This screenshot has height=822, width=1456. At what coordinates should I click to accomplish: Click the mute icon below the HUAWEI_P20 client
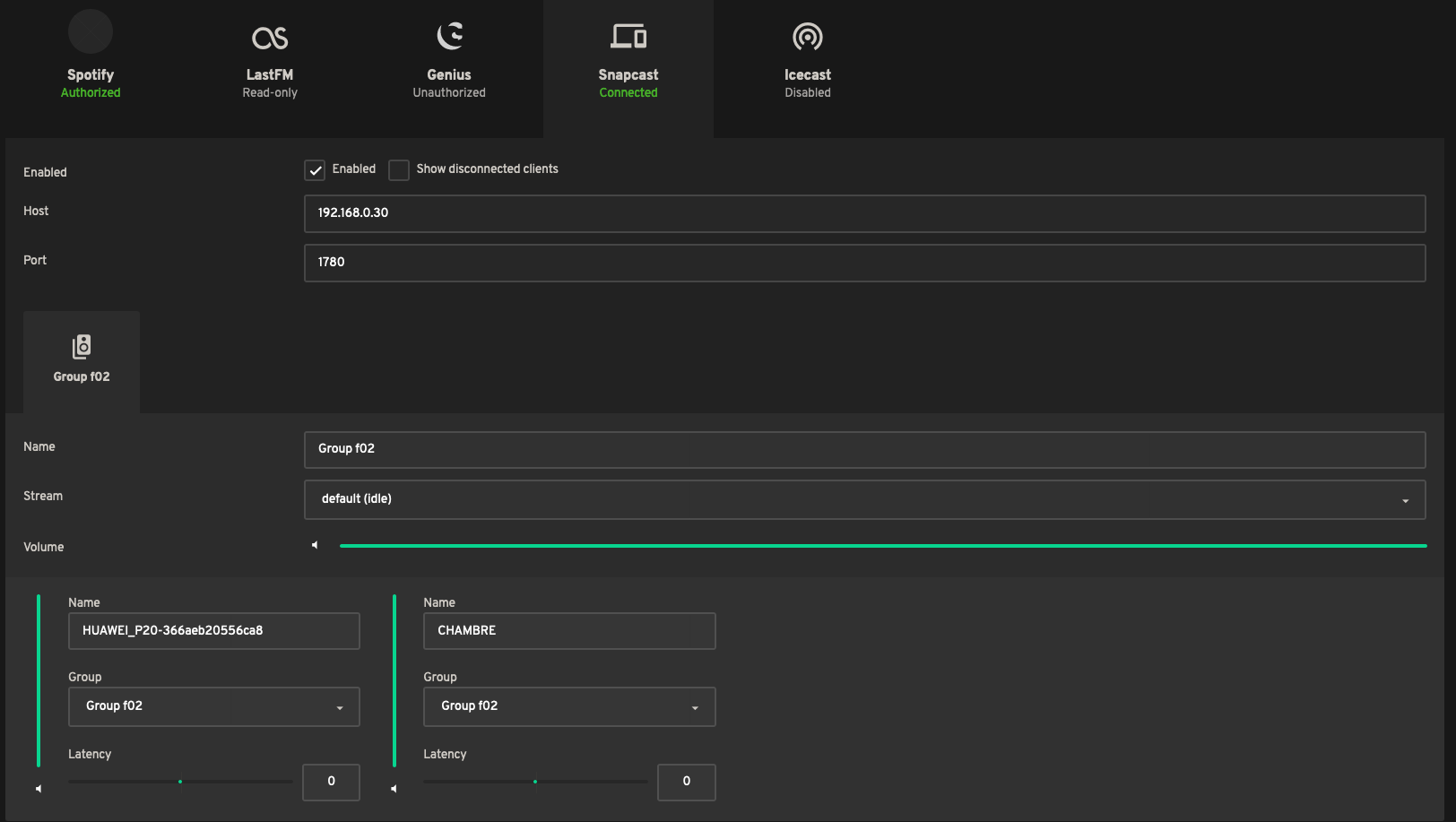pyautogui.click(x=38, y=788)
